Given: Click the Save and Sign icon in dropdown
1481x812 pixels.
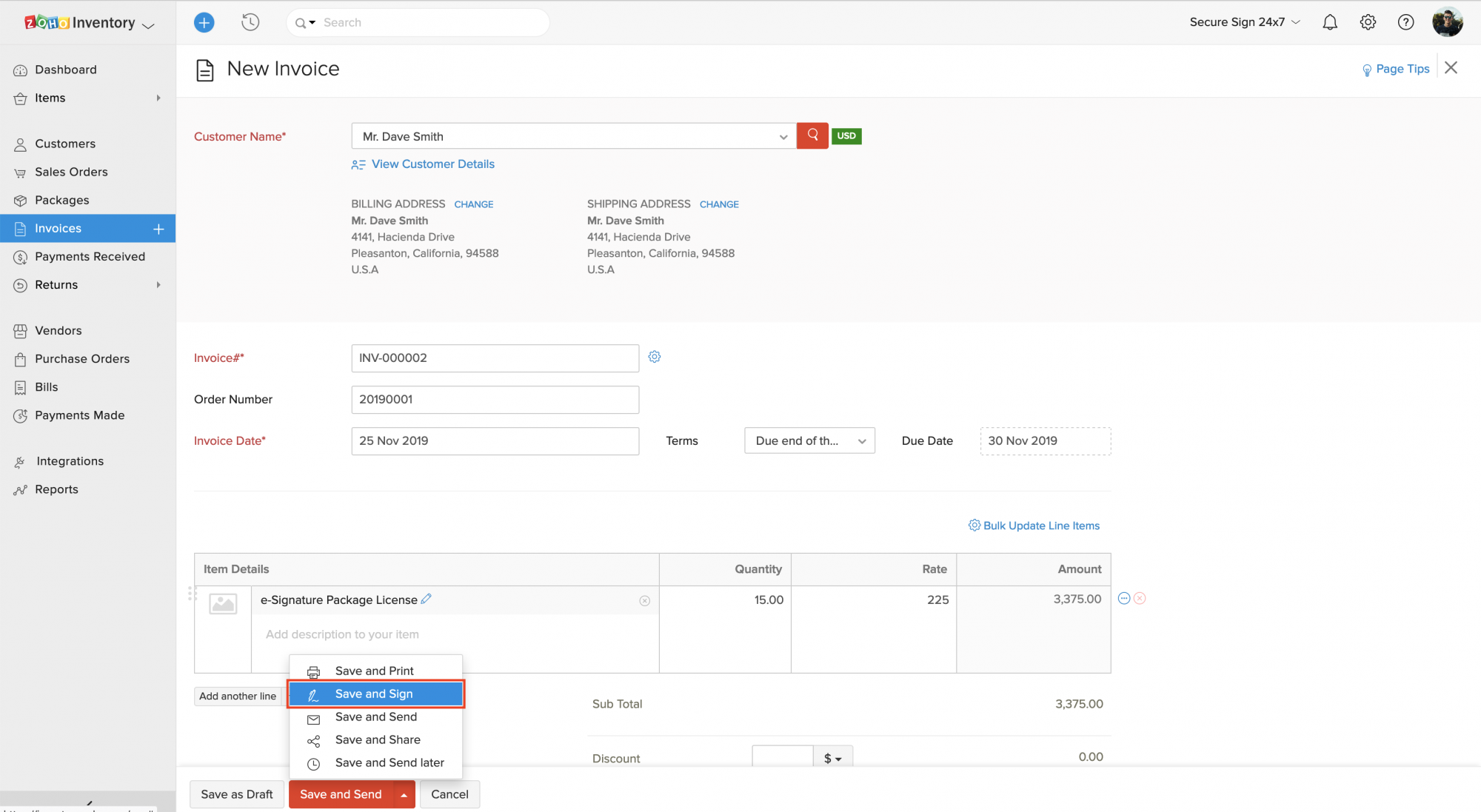Looking at the screenshot, I should (x=313, y=694).
